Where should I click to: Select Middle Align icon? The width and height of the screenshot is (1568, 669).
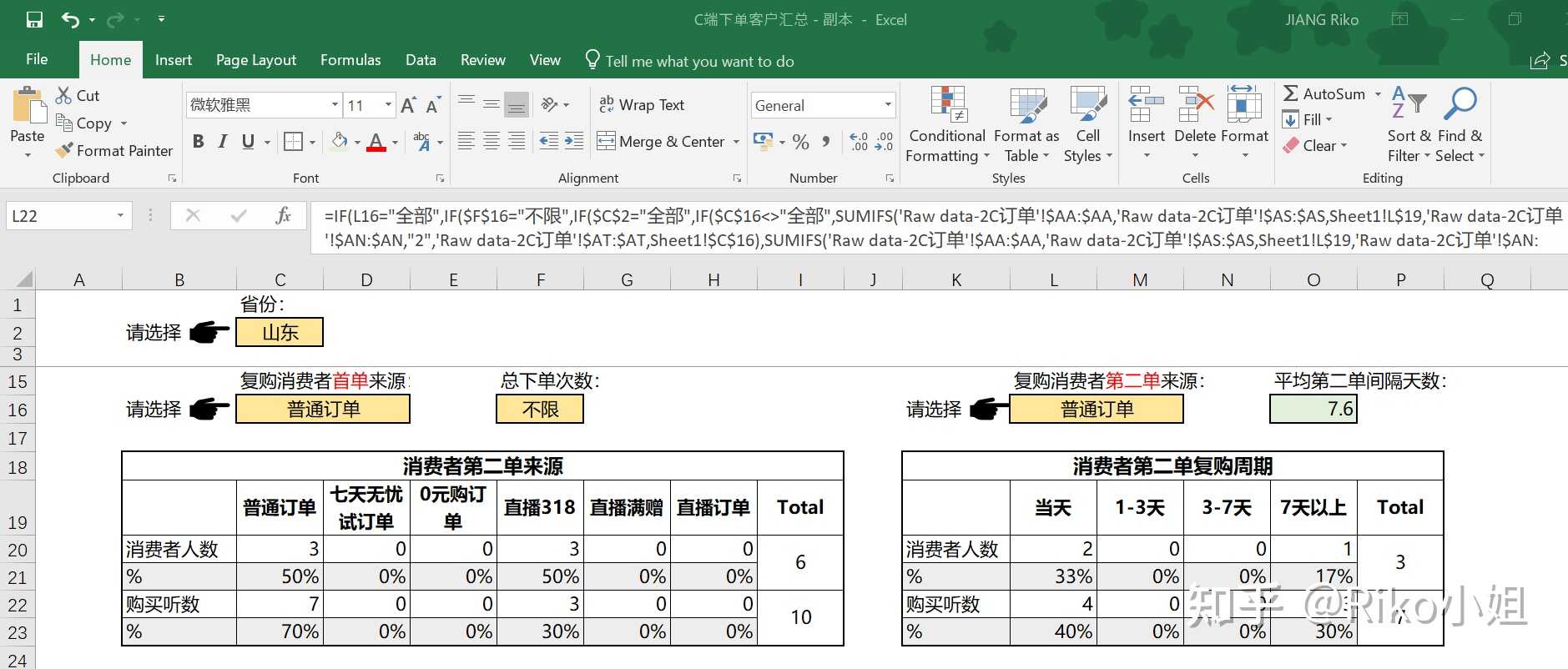point(492,104)
